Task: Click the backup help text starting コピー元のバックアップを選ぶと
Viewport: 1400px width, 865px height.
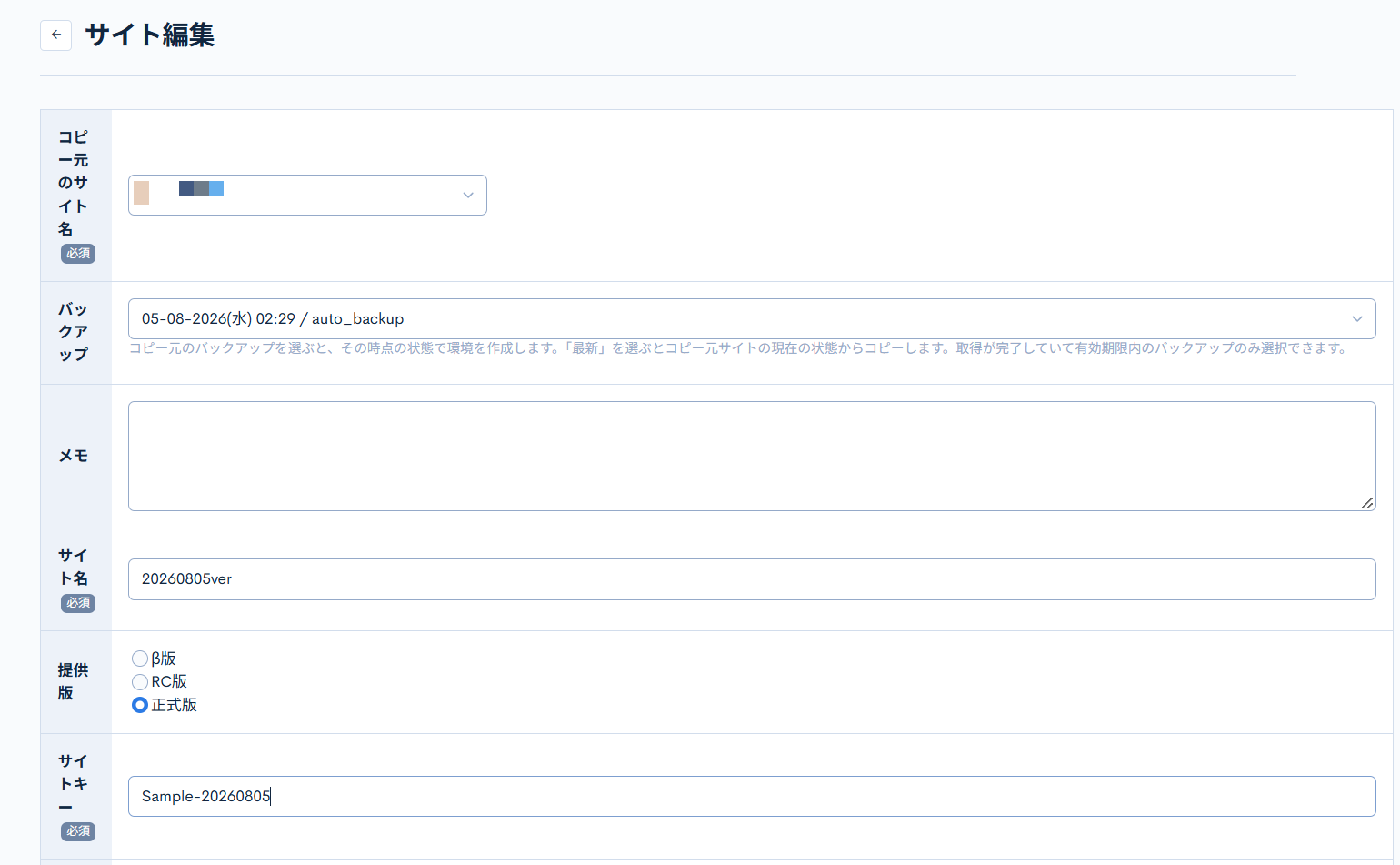Action: coord(738,348)
